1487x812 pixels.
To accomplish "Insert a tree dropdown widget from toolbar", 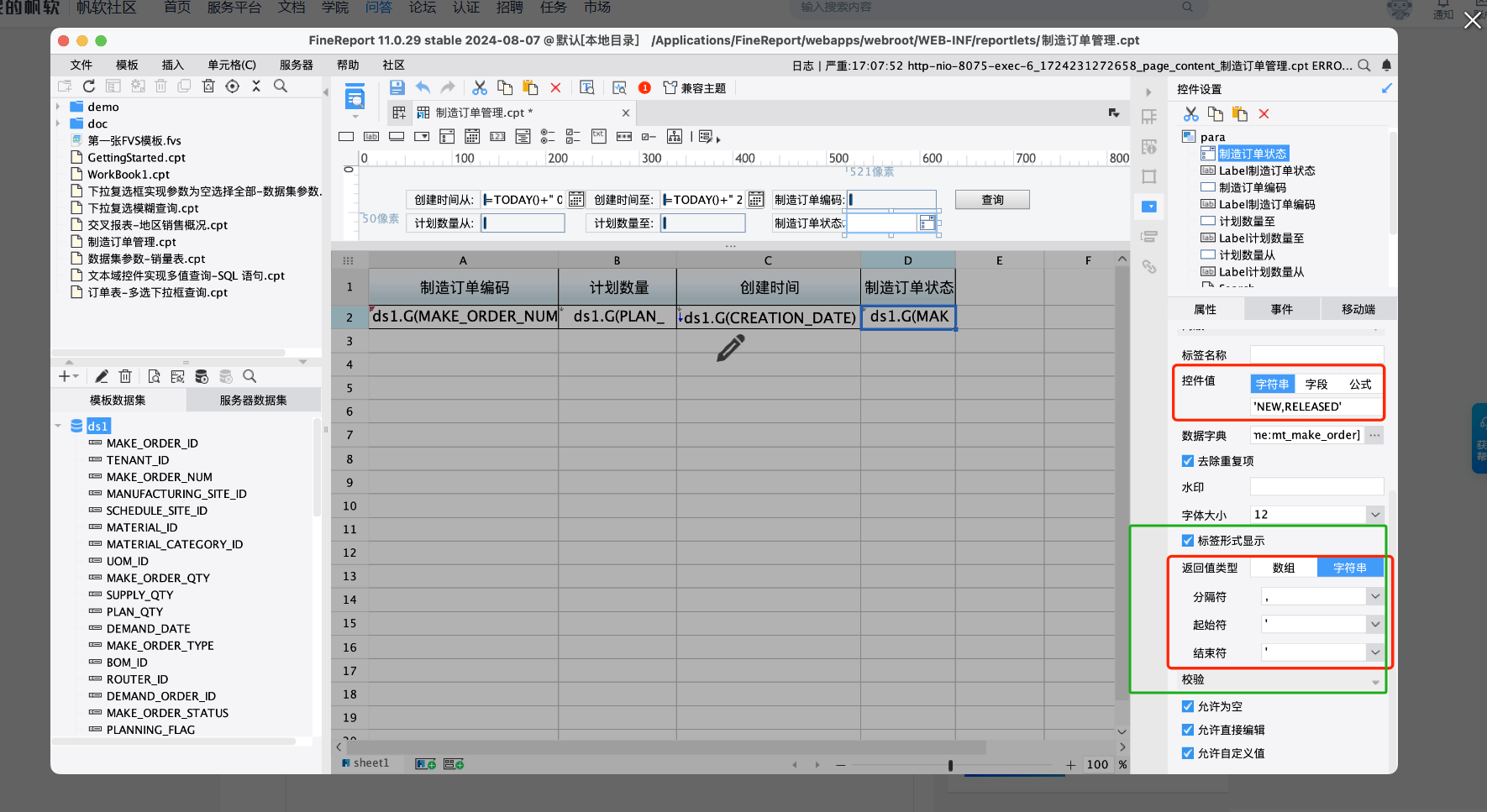I will 674,136.
